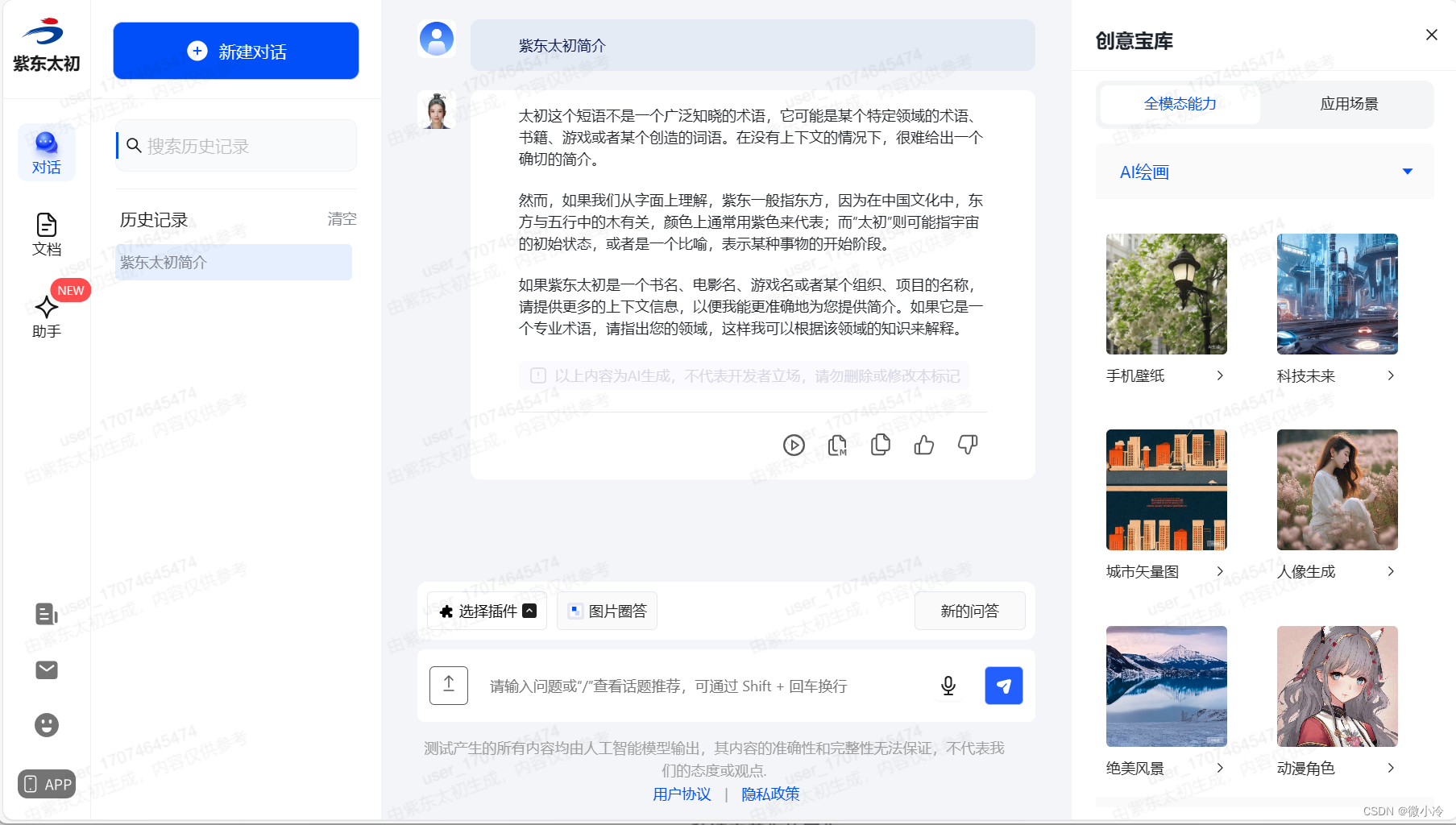Focus the question input box
This screenshot has width=1456, height=825.
pyautogui.click(x=701, y=686)
